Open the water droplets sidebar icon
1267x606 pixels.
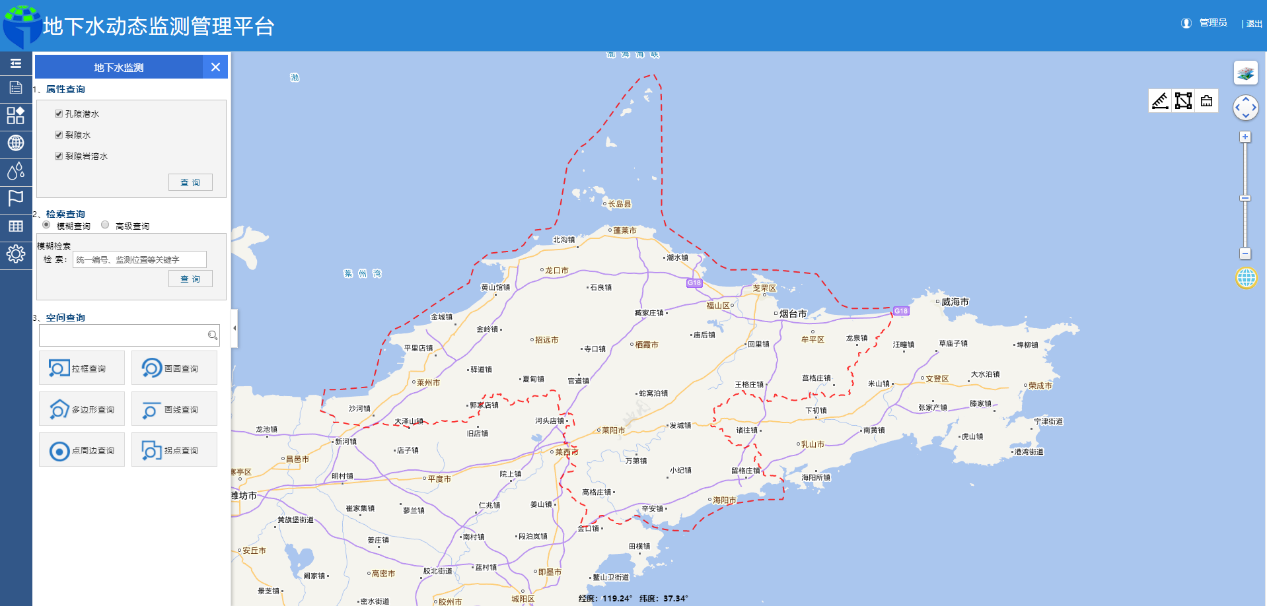click(x=16, y=171)
